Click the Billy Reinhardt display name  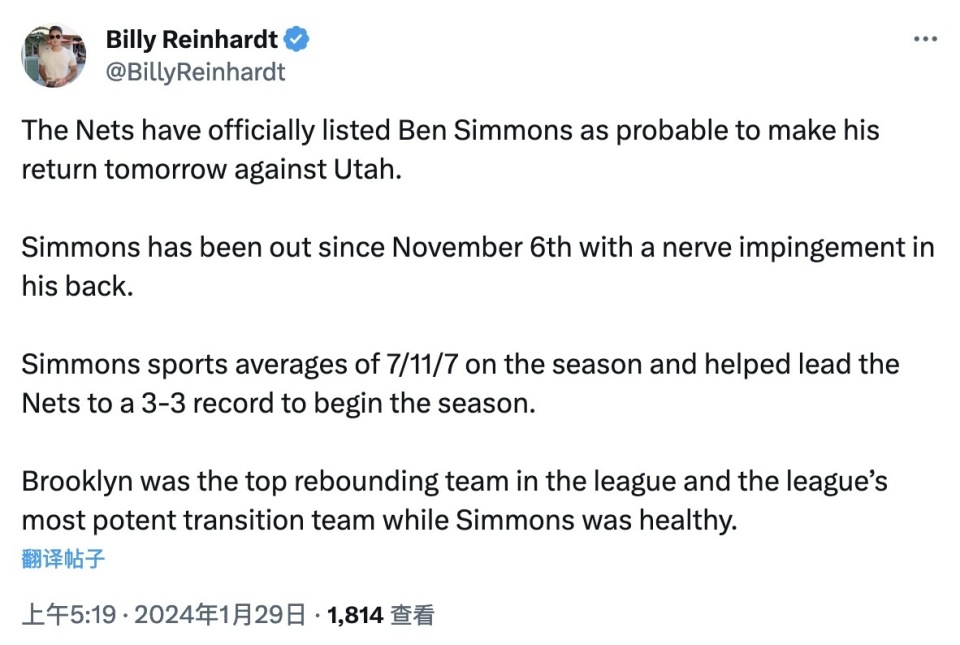point(192,39)
